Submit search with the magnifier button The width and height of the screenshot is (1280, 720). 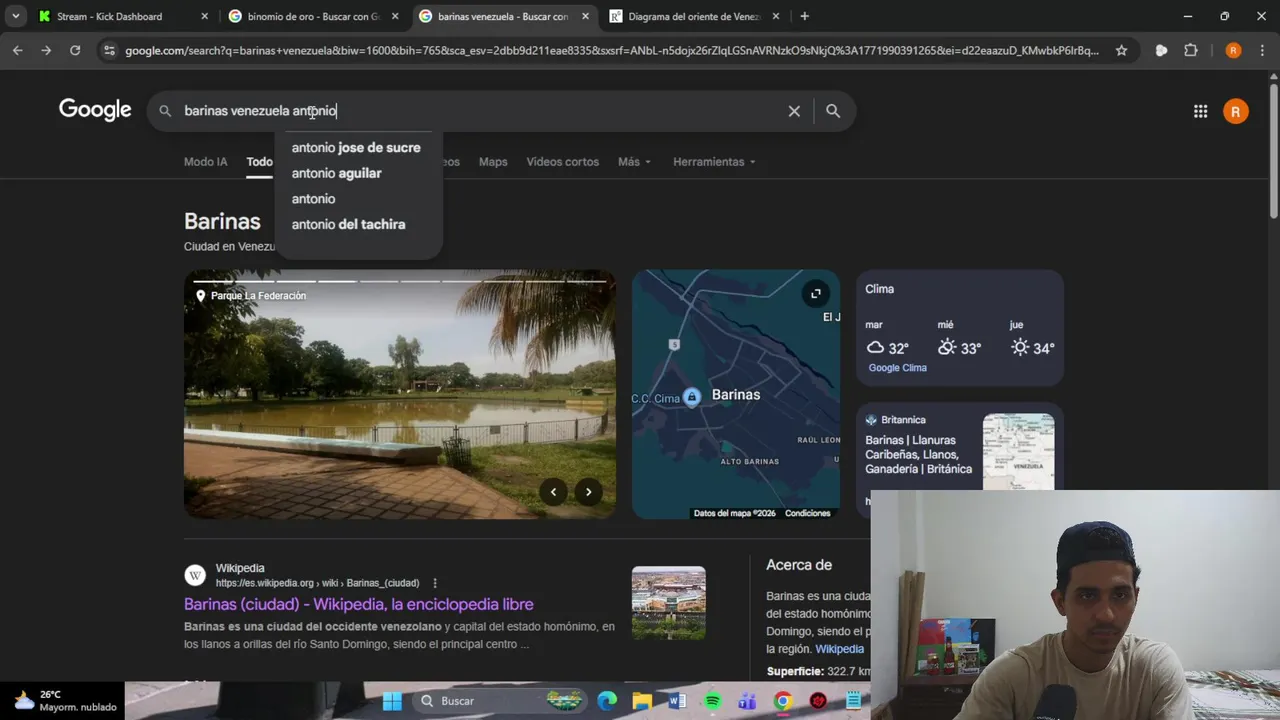click(x=833, y=111)
